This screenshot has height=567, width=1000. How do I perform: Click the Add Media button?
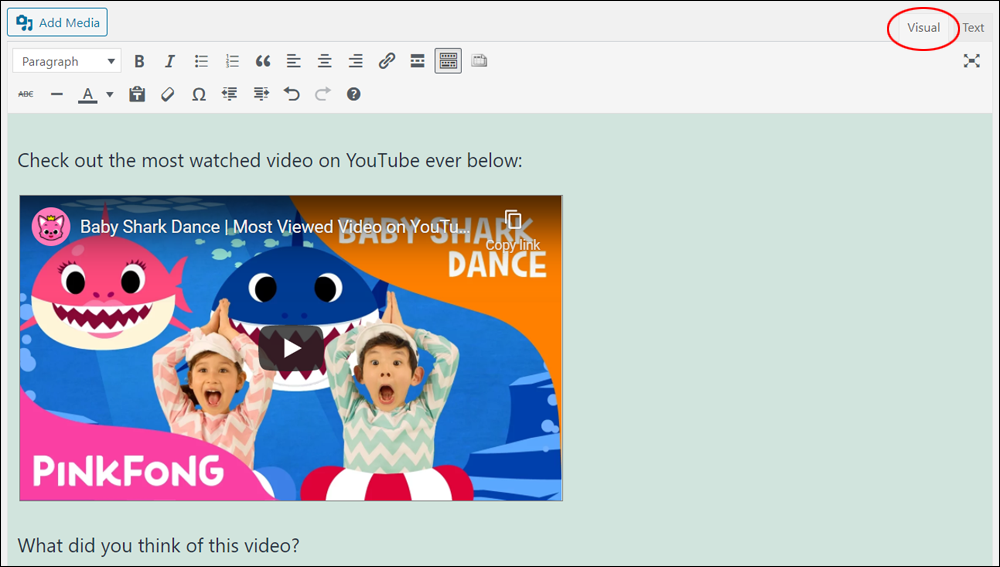click(x=57, y=22)
